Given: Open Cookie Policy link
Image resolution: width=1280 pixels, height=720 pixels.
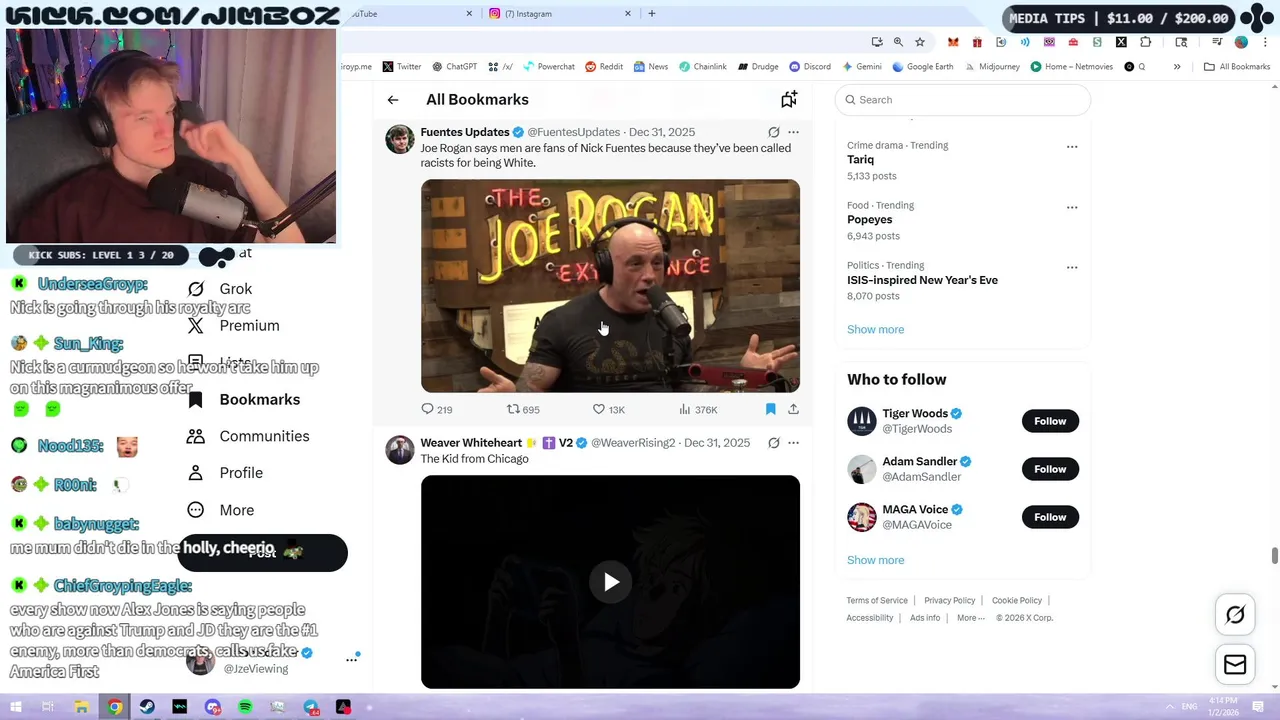Looking at the screenshot, I should pos(1017,600).
